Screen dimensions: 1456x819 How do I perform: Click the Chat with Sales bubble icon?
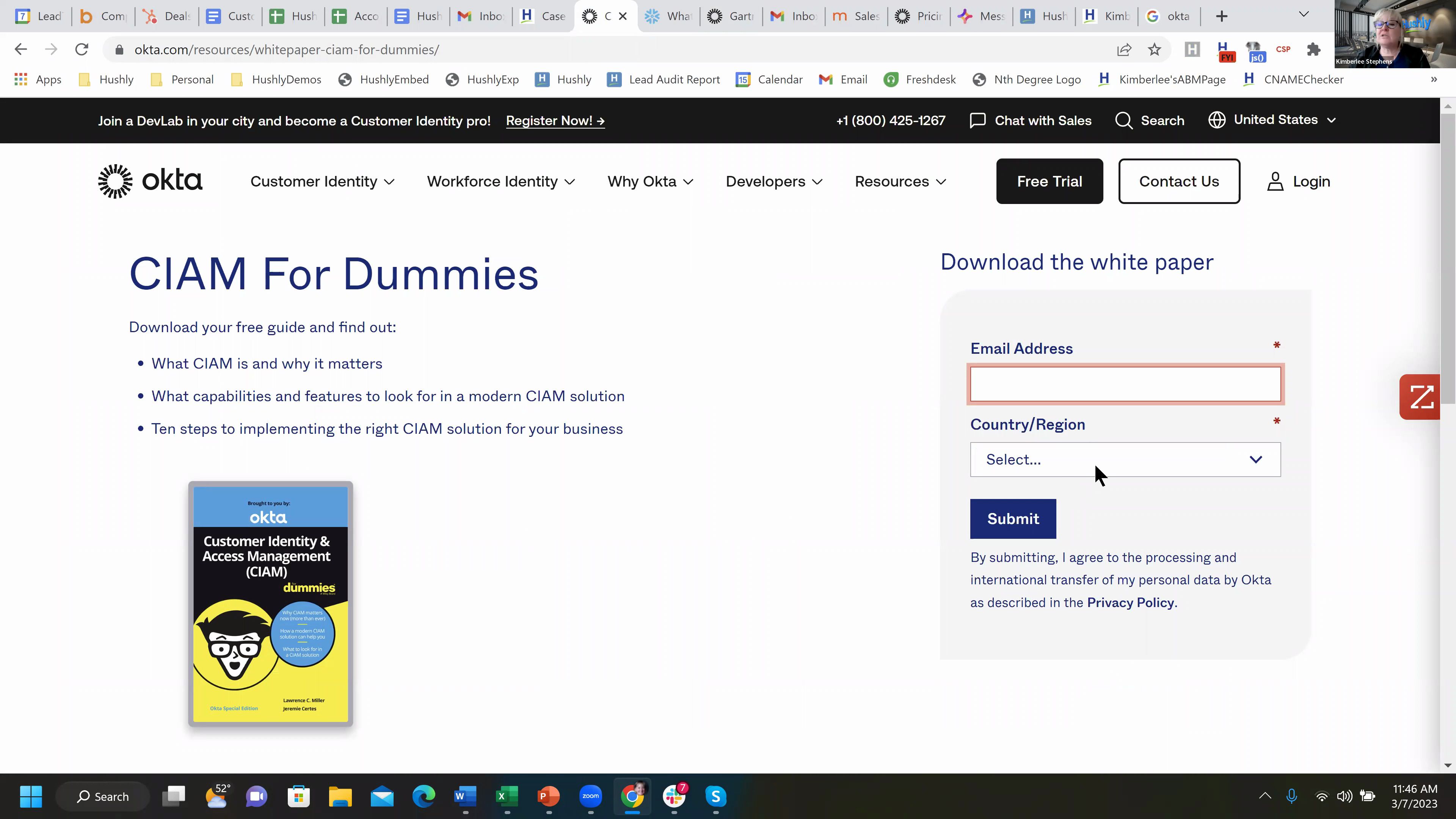pyautogui.click(x=977, y=121)
